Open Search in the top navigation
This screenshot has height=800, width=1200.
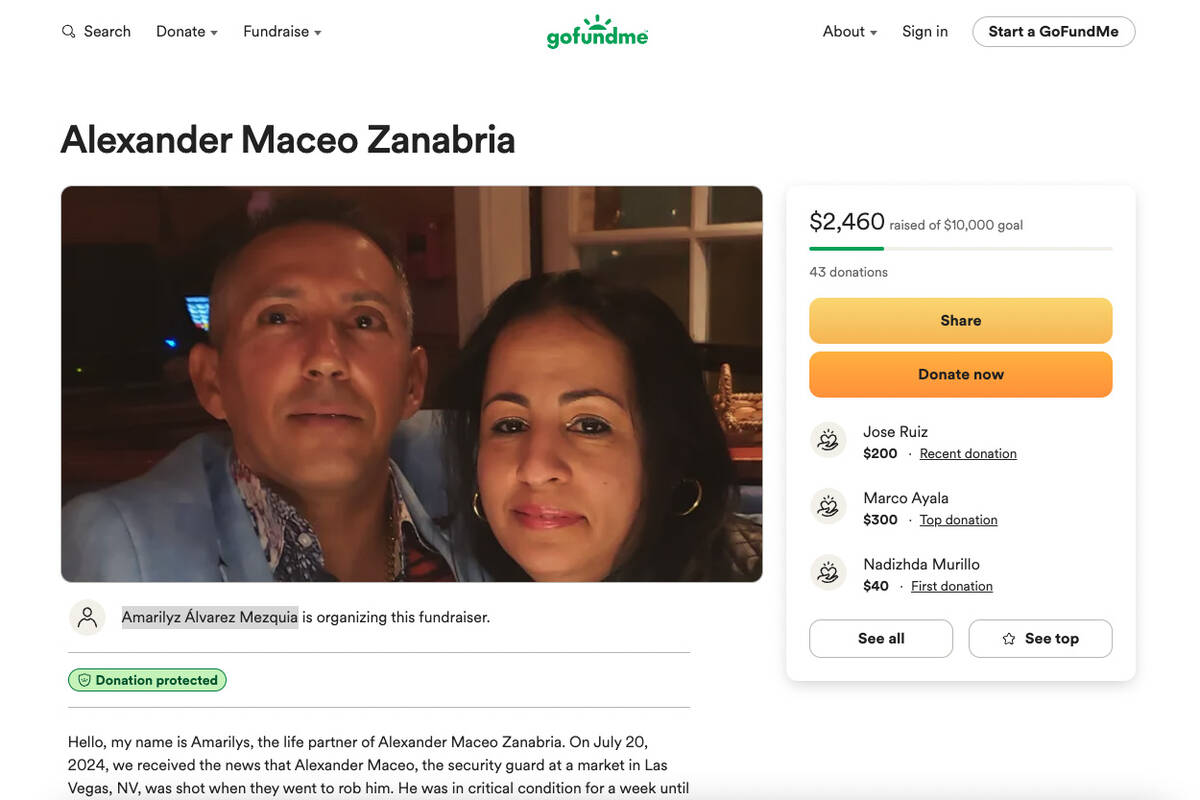[x=107, y=32]
